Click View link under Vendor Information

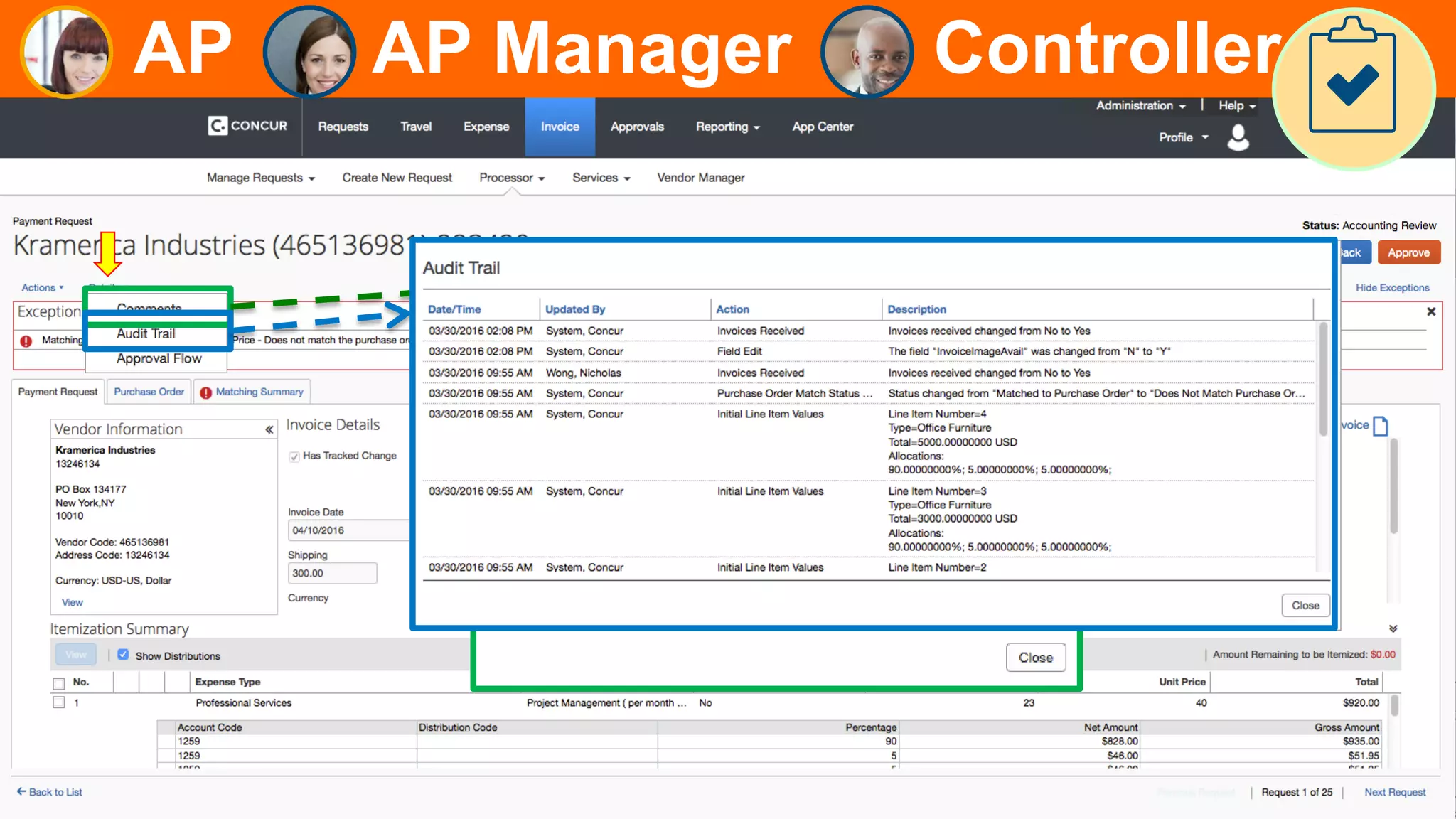tap(72, 602)
